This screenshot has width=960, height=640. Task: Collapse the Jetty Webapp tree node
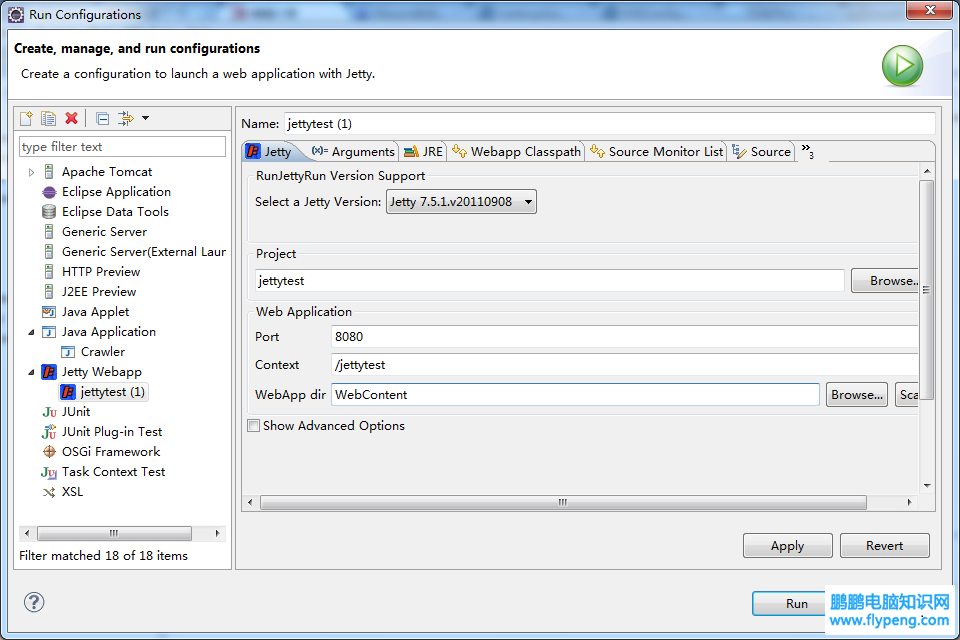tap(31, 372)
